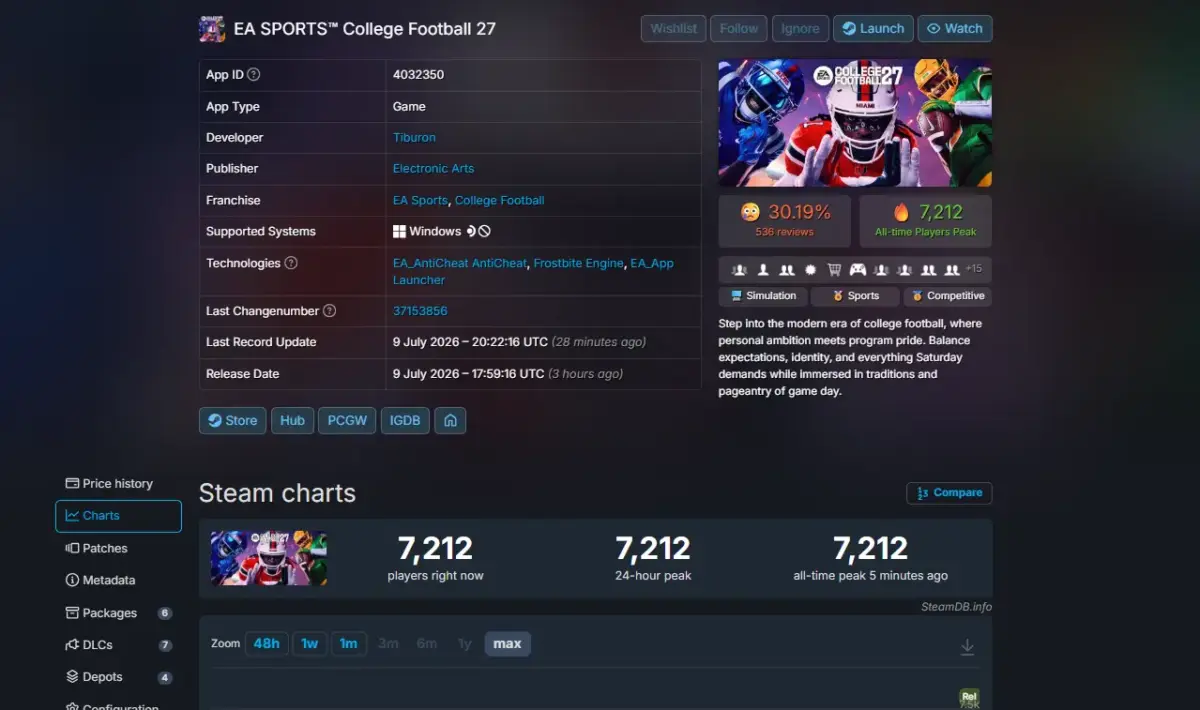Viewport: 1200px width, 710px height.
Task: Click the Competitive tag
Action: tap(947, 296)
